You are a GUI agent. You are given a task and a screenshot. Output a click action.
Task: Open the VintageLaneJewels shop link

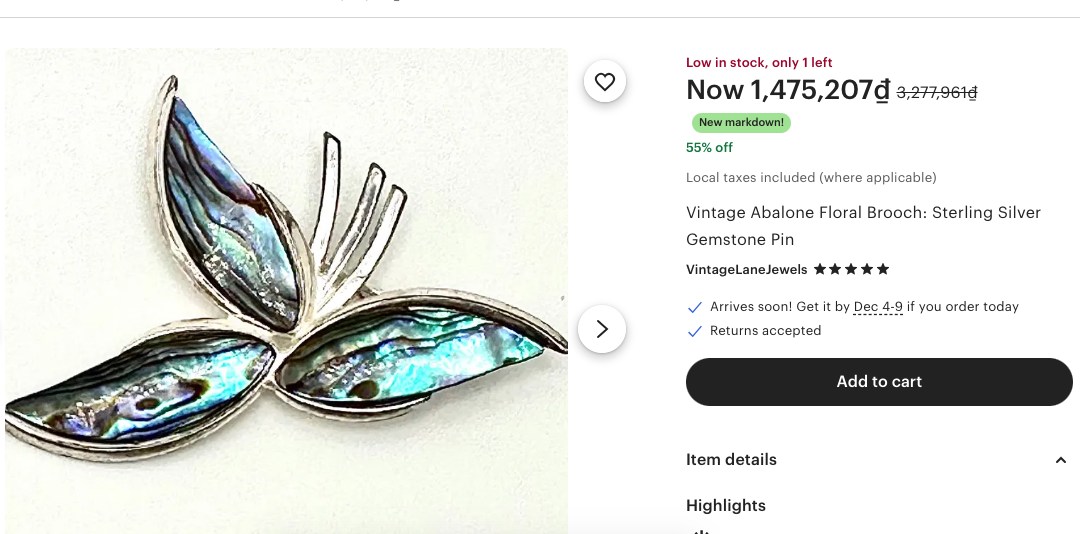[746, 270]
